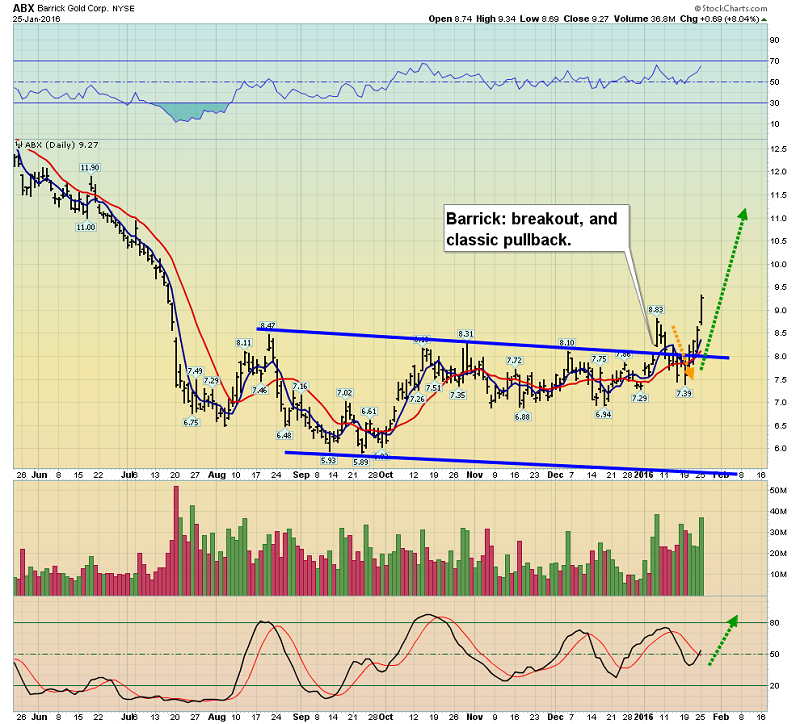800x724 pixels.
Task: Click the Close 9.27 quote value
Action: tap(586, 19)
